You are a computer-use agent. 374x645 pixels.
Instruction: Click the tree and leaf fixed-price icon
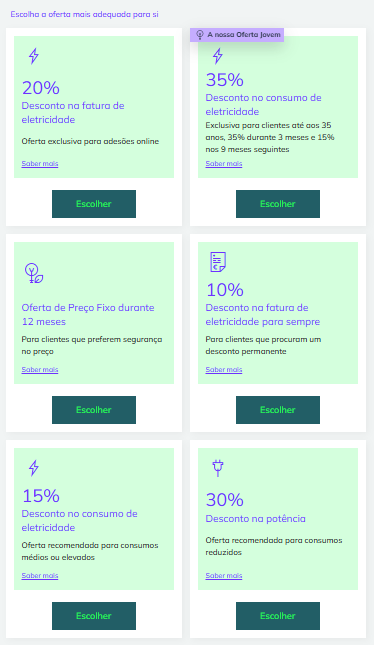click(34, 273)
